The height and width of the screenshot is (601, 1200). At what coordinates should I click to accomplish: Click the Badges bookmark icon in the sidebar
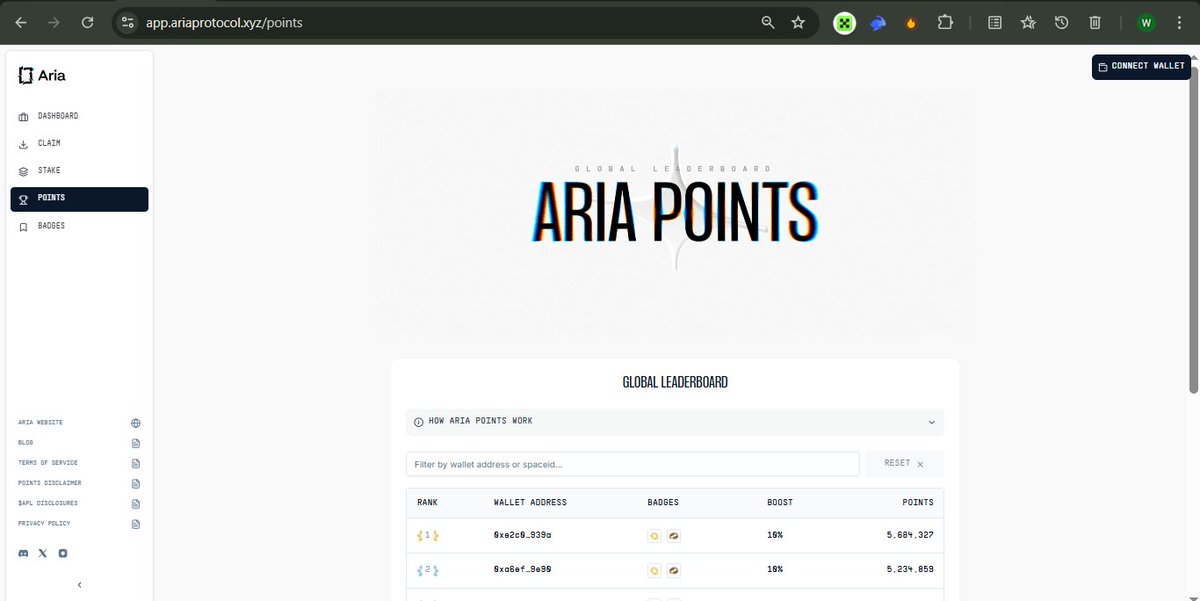pos(22,225)
